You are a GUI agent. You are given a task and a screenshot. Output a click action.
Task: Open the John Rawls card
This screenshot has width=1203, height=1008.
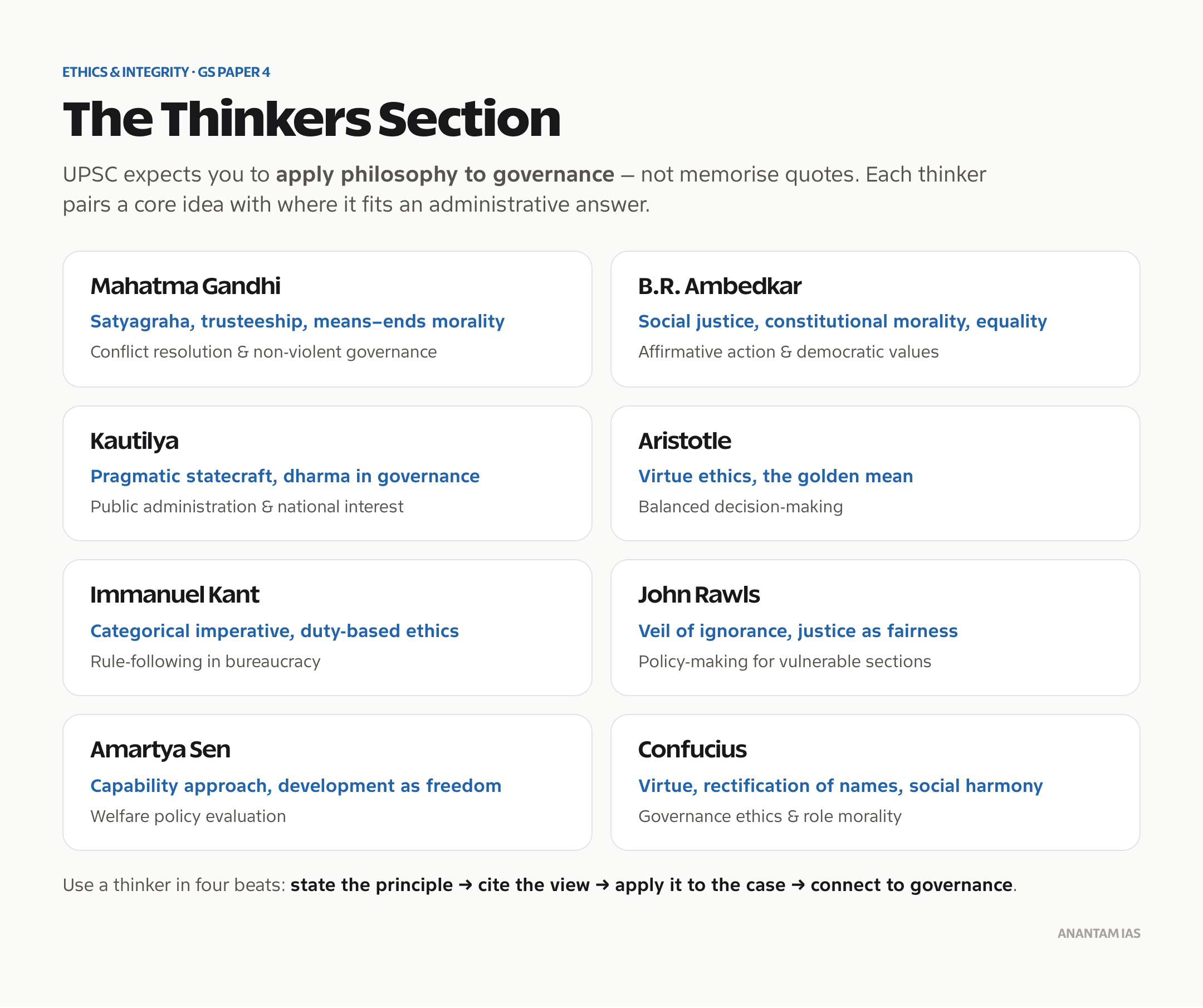click(876, 628)
